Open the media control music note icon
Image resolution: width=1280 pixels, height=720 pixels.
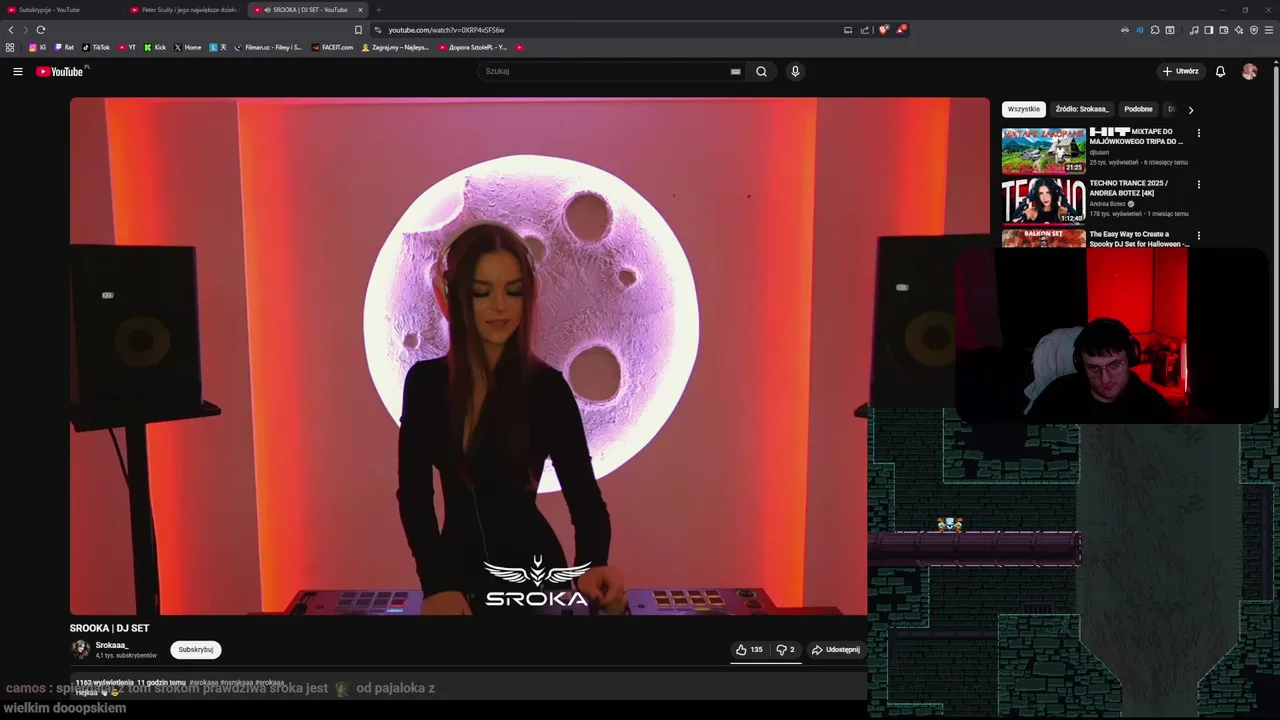(1194, 30)
